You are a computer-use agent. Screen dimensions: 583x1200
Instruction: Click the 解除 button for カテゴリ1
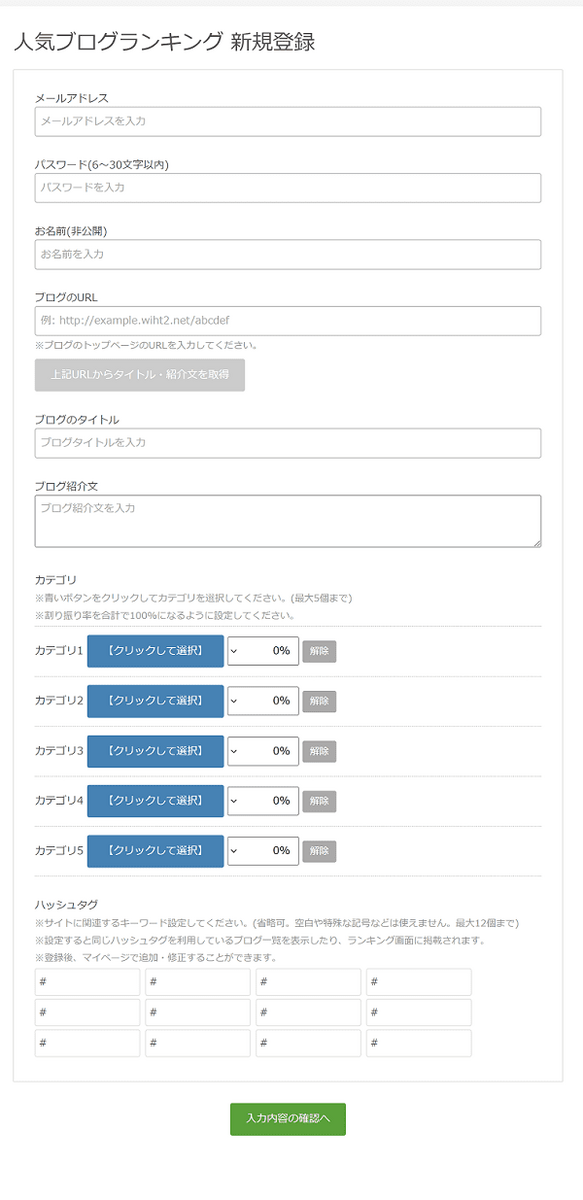click(x=319, y=651)
